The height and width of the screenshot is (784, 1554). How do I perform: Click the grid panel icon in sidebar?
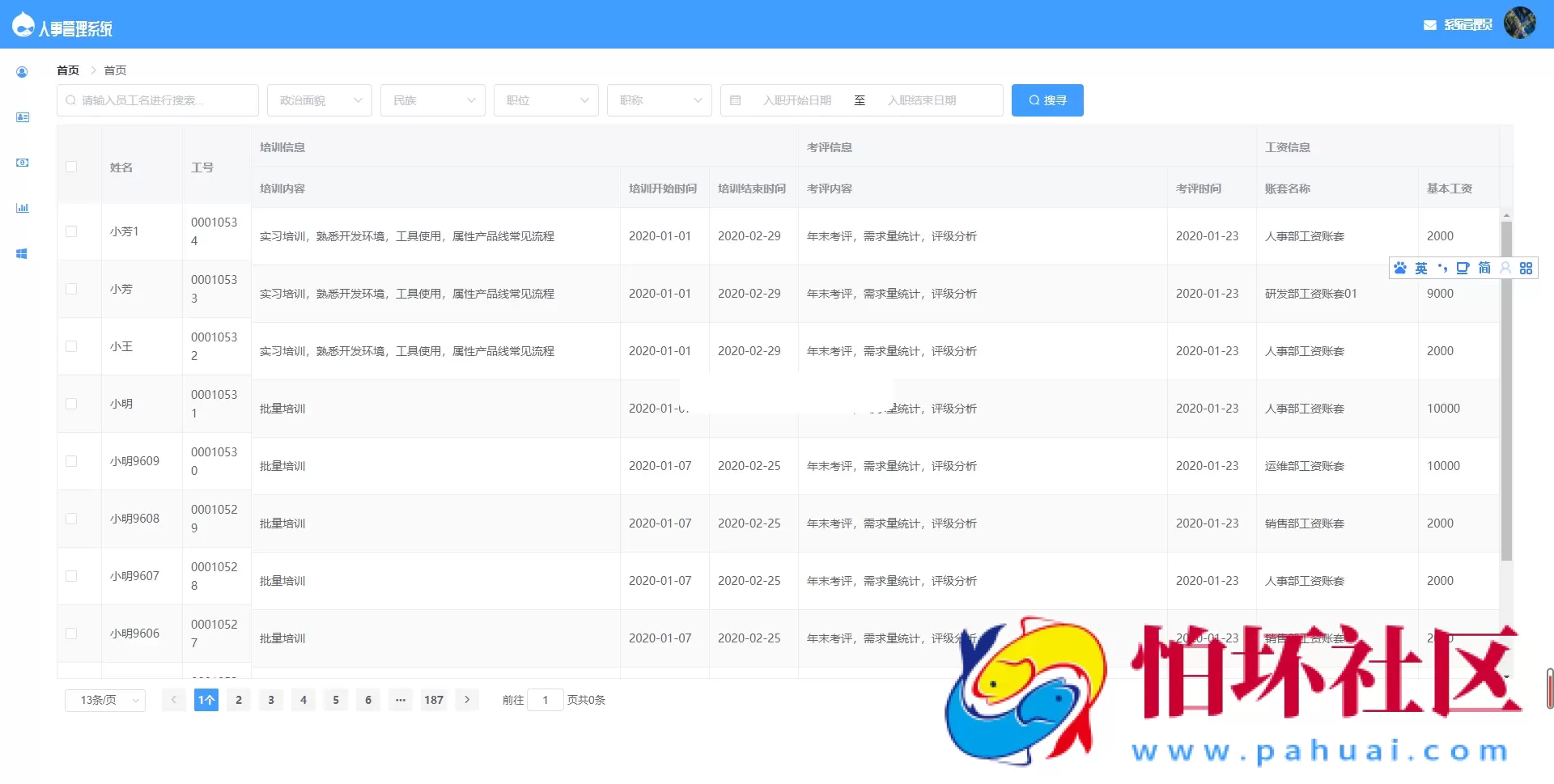[x=22, y=253]
